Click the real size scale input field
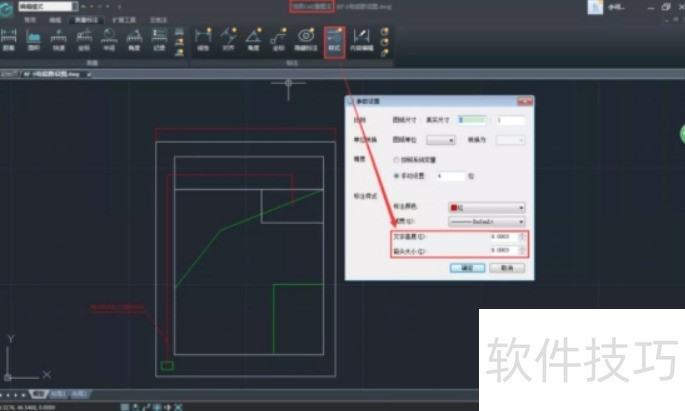Image resolution: width=685 pixels, height=411 pixels. click(x=510, y=120)
